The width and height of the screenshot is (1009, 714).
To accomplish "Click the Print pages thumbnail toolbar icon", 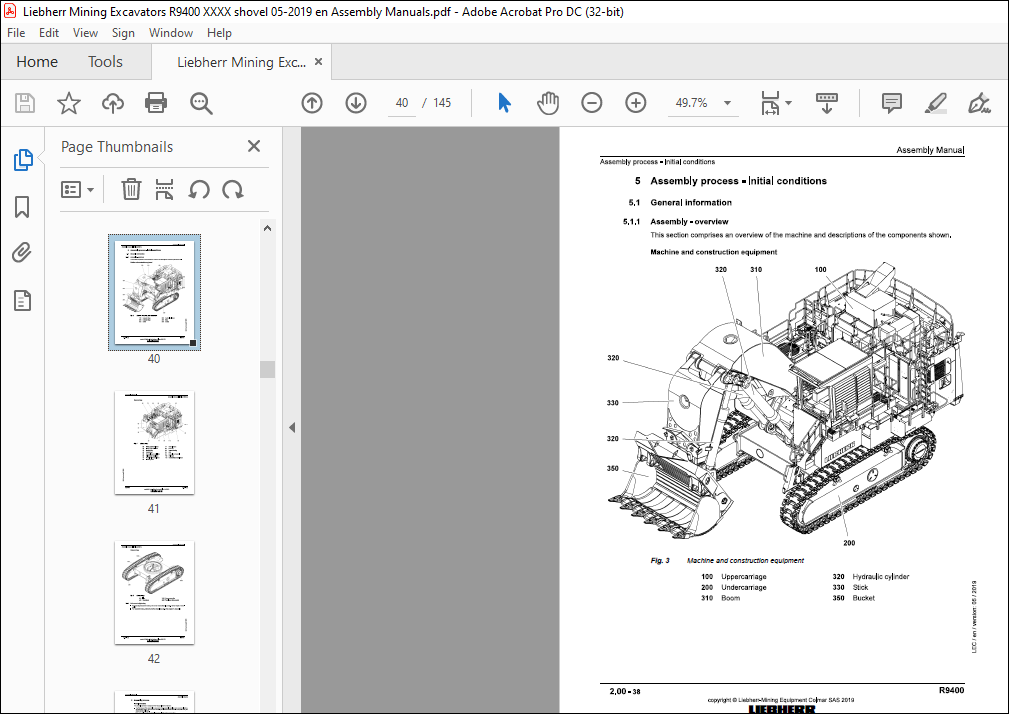I will (165, 190).
